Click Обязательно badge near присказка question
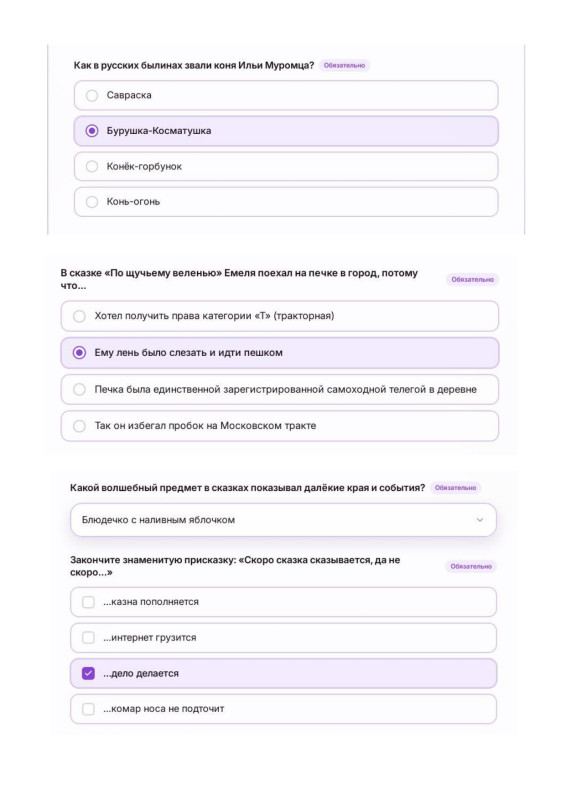 (471, 566)
